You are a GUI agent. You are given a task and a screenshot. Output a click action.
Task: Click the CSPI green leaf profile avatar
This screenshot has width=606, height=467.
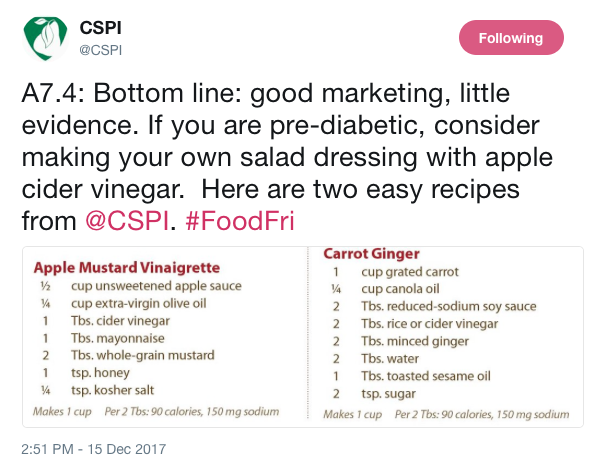pos(46,39)
